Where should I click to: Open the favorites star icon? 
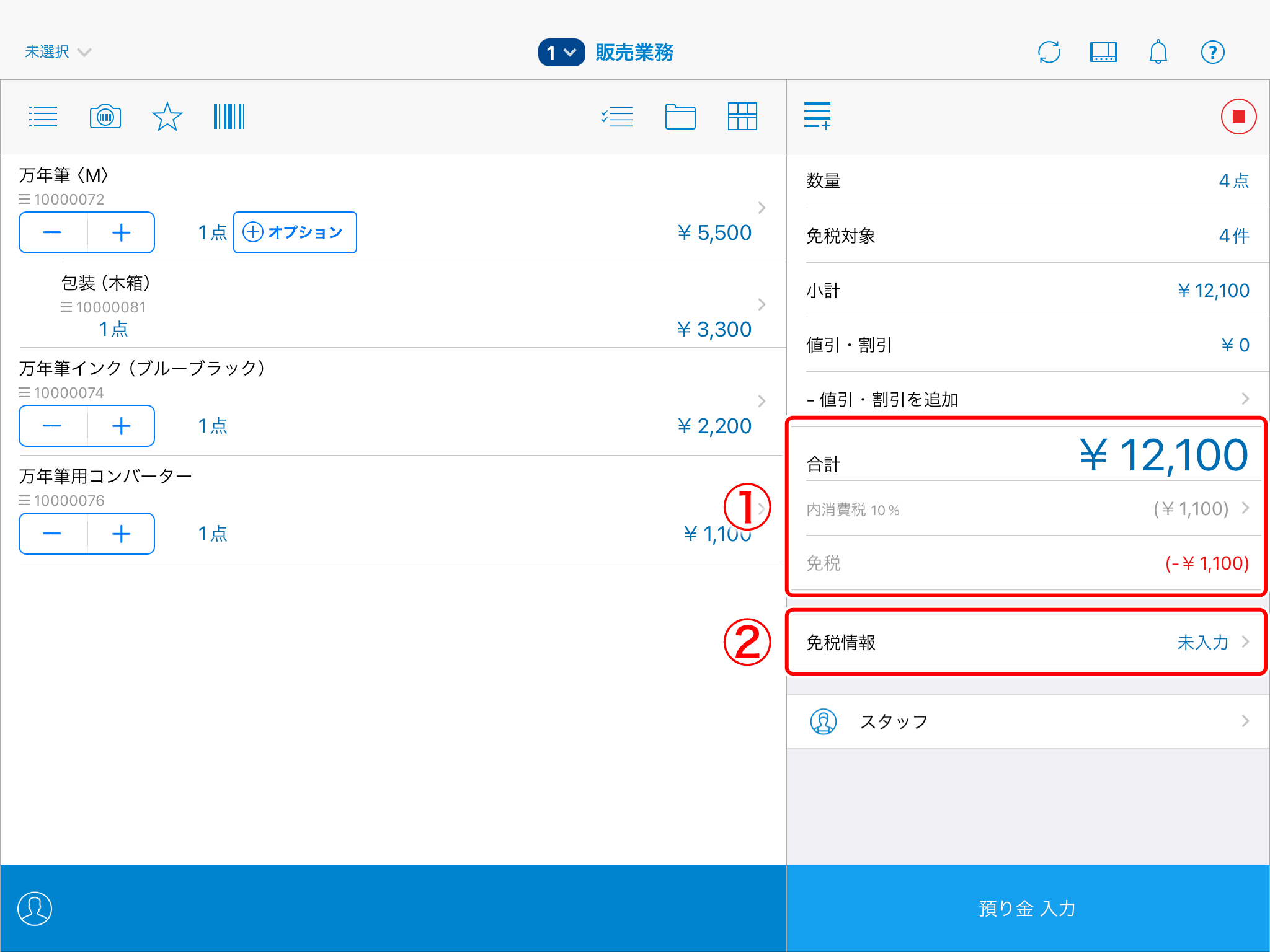point(167,117)
